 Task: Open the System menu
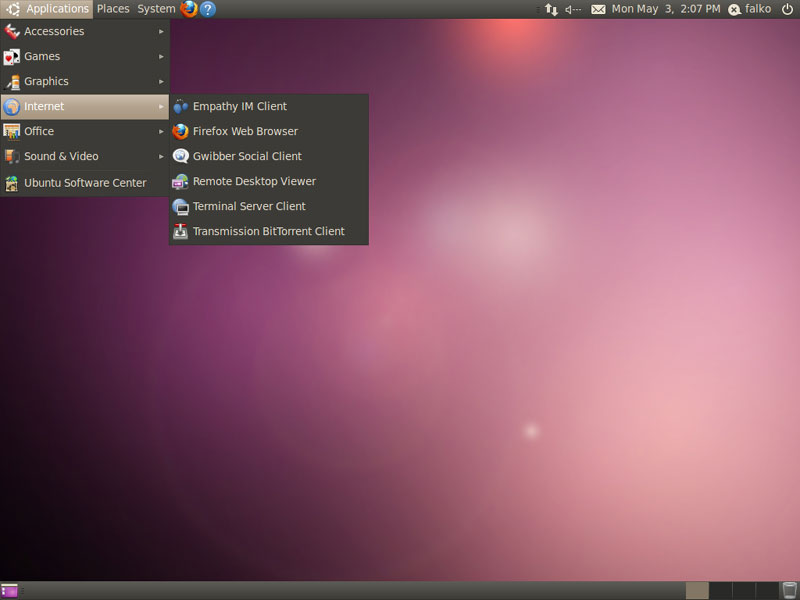[x=156, y=9]
